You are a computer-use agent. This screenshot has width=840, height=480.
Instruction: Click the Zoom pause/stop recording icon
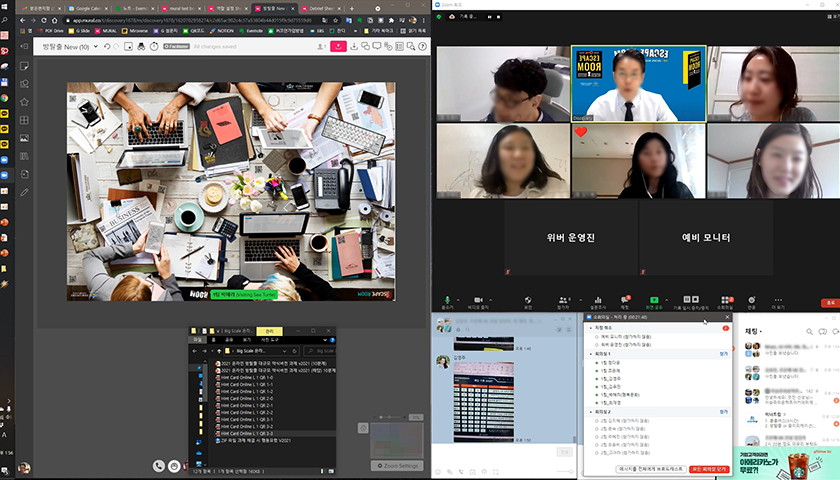[x=691, y=299]
